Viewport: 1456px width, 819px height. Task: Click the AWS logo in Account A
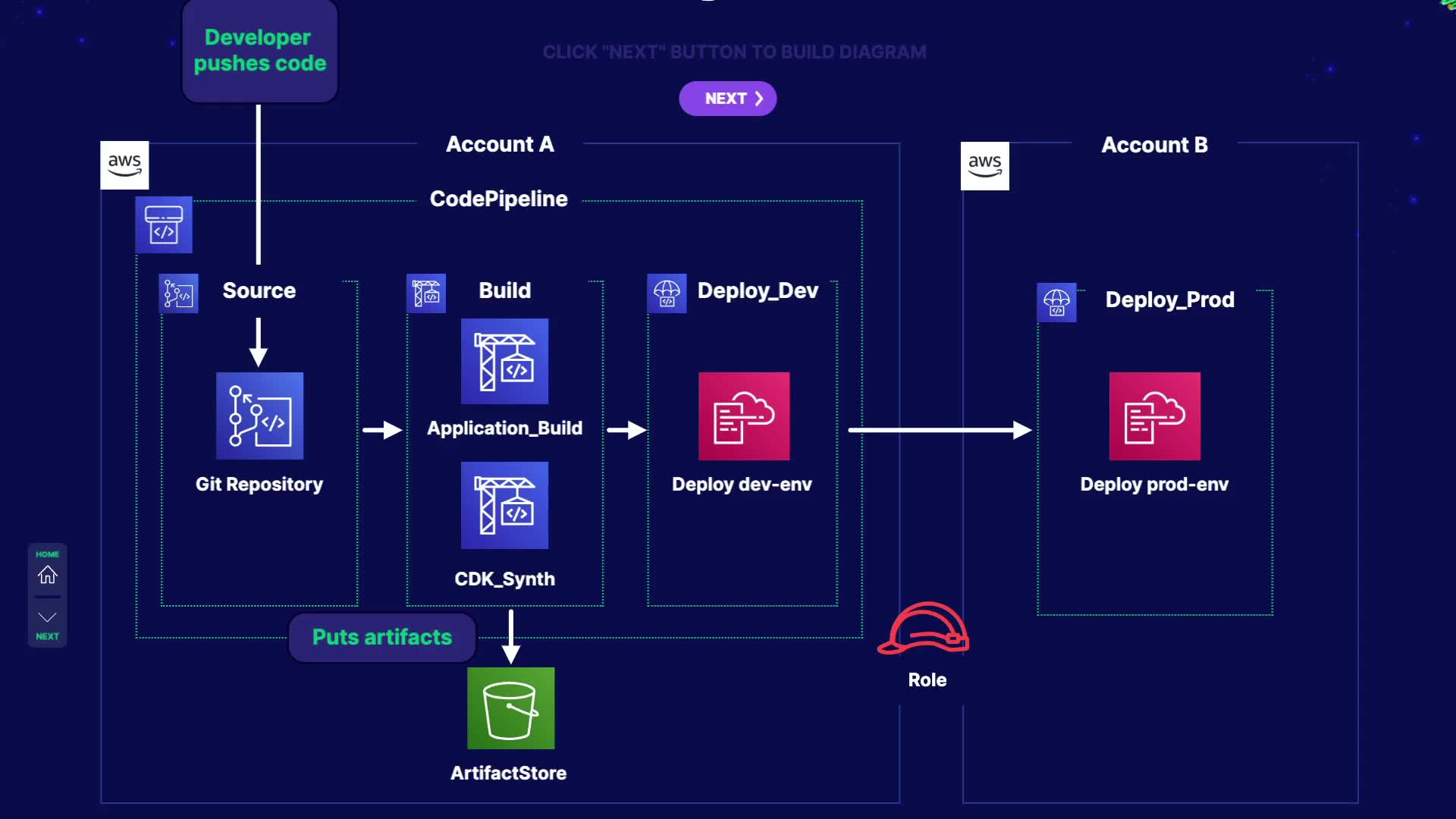point(124,165)
